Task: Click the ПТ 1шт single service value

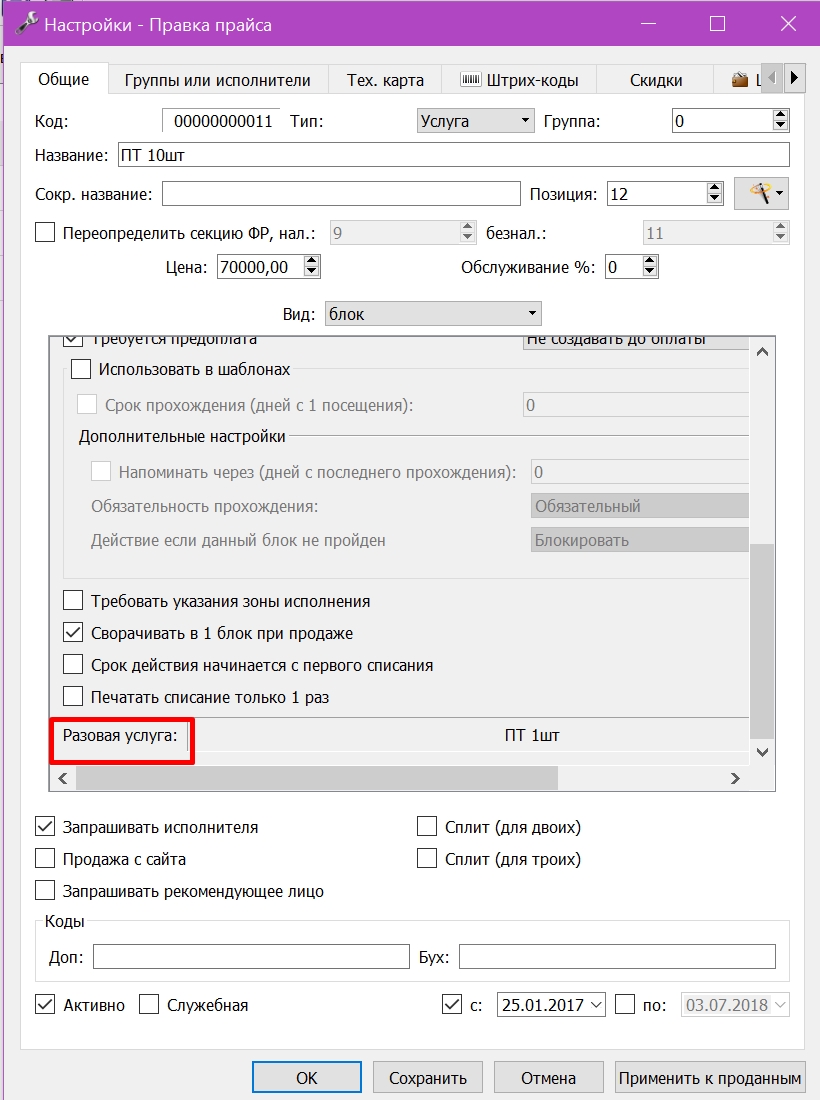Action: pyautogui.click(x=532, y=735)
